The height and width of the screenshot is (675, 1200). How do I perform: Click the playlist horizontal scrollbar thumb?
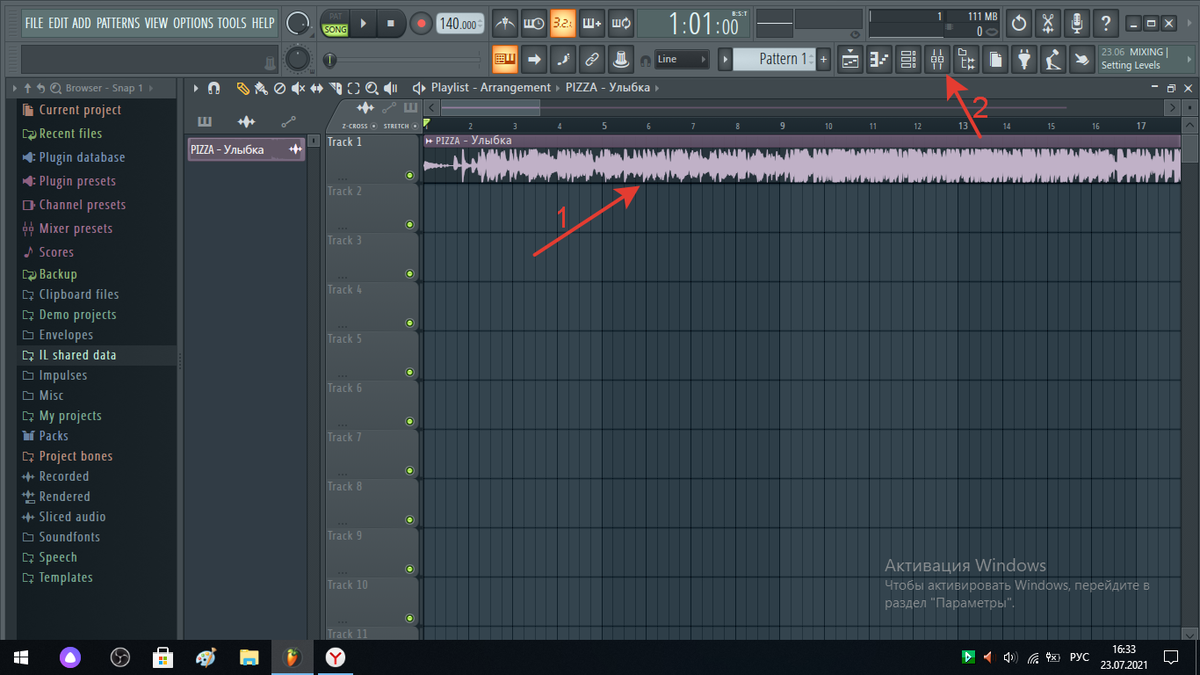point(490,107)
